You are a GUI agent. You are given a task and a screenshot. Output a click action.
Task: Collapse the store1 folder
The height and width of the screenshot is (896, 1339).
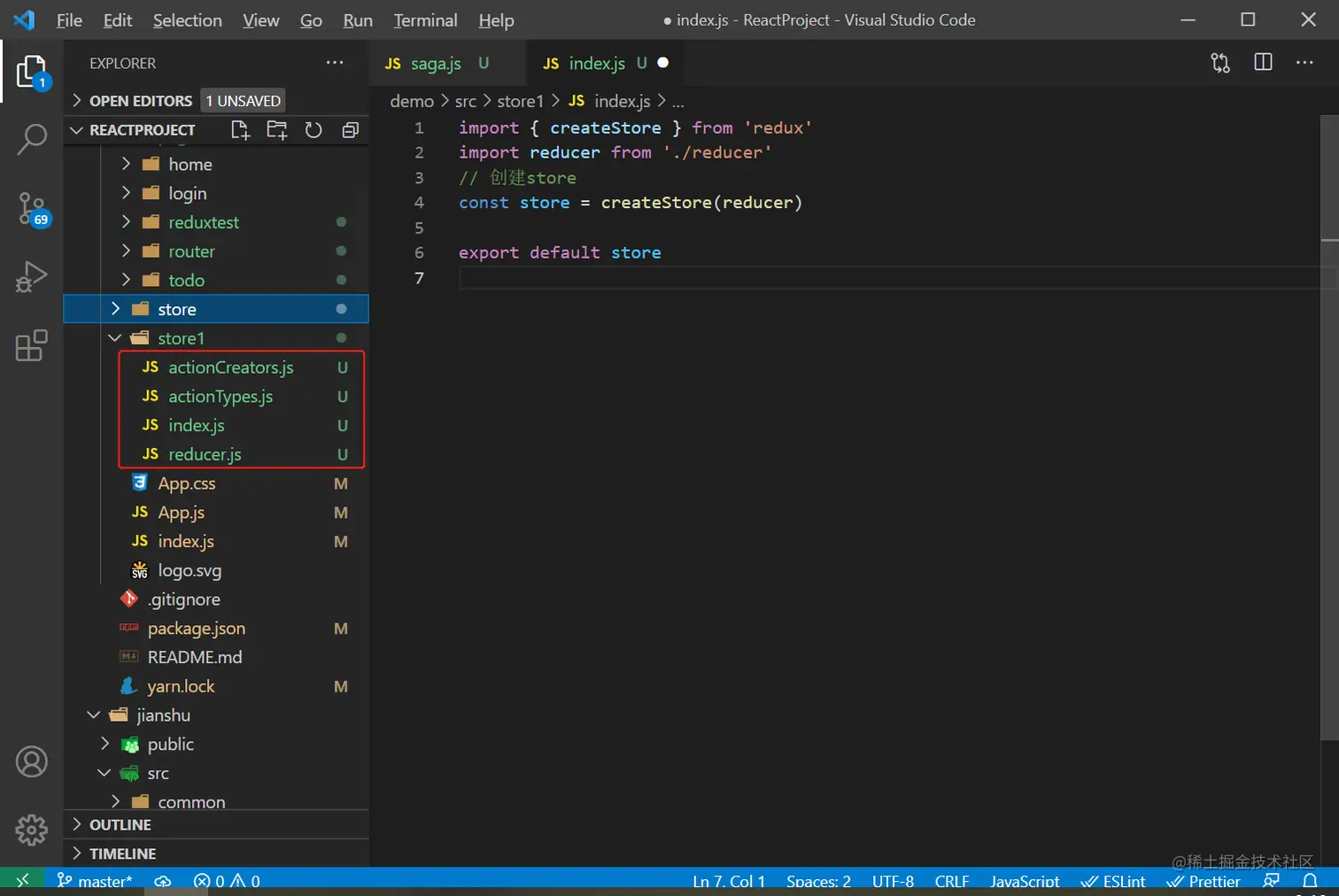(181, 338)
